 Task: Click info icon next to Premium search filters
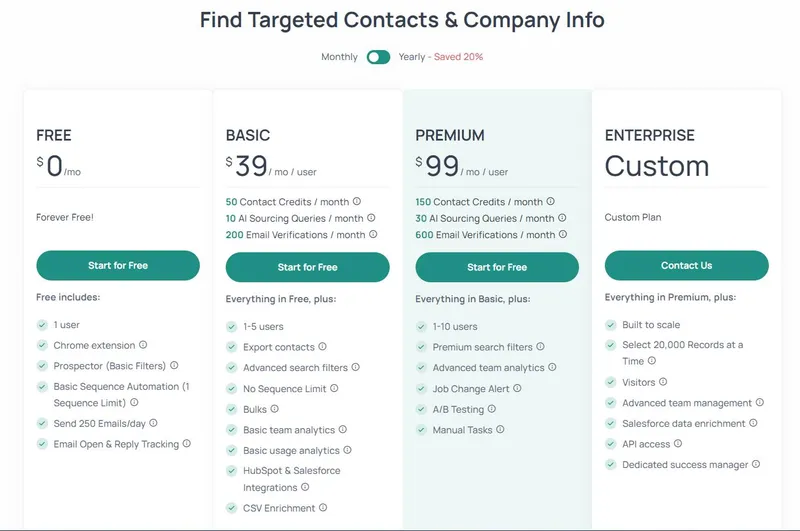[x=540, y=346]
